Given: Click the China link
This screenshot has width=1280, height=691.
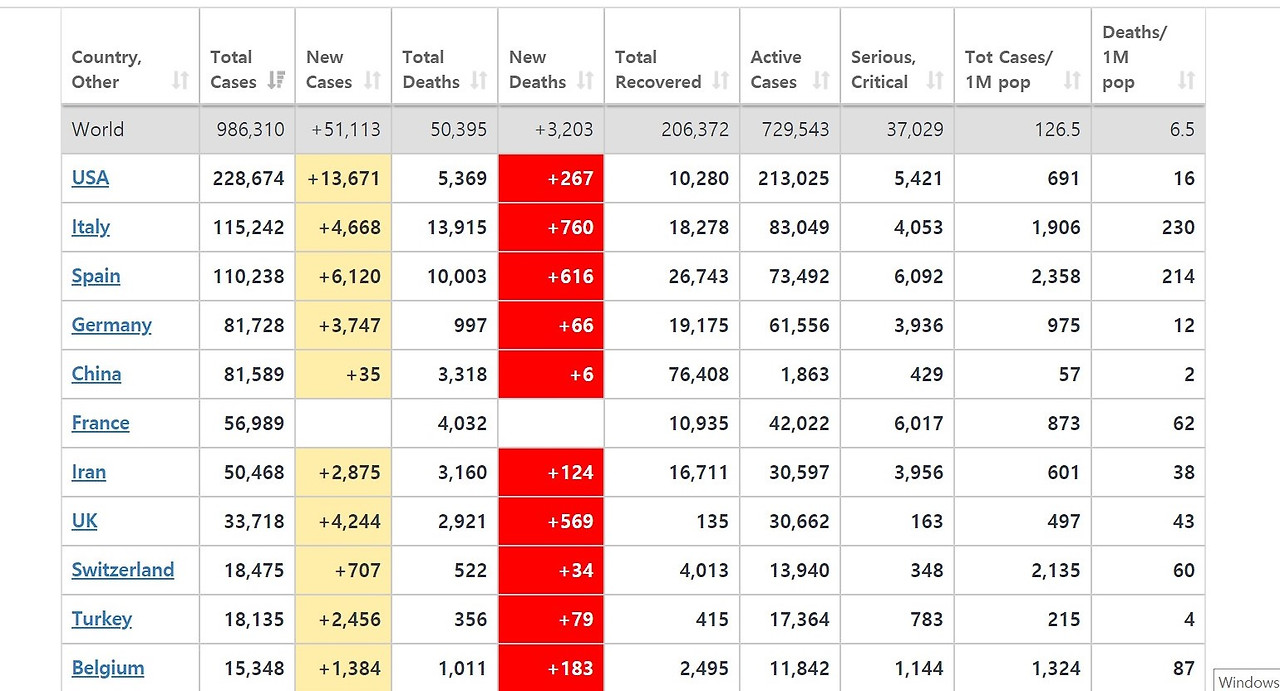Looking at the screenshot, I should click(x=96, y=374).
